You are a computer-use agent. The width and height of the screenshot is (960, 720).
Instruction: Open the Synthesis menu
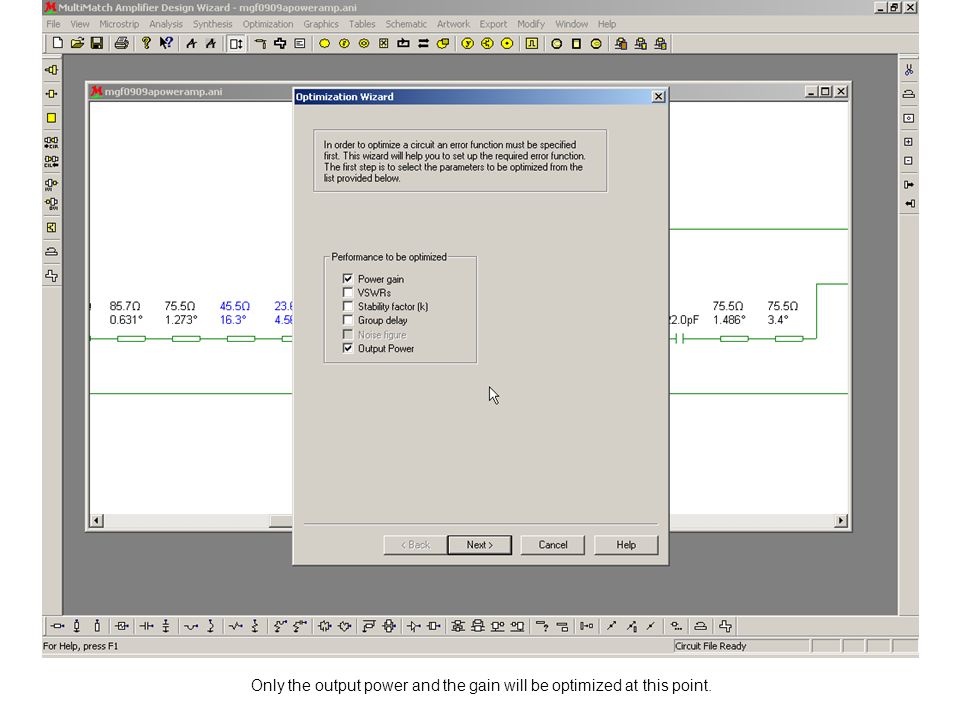212,24
